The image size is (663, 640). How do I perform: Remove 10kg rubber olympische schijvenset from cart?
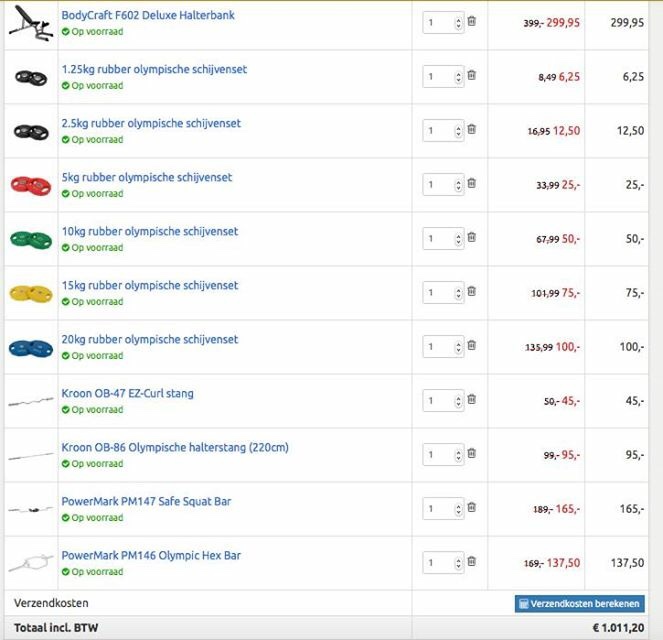pyautogui.click(x=472, y=237)
